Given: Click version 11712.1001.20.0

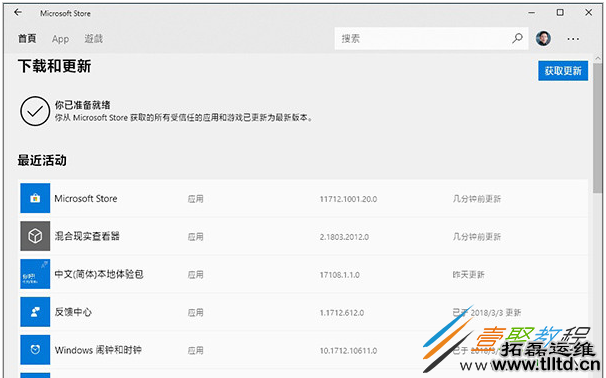Looking at the screenshot, I should [x=348, y=199].
